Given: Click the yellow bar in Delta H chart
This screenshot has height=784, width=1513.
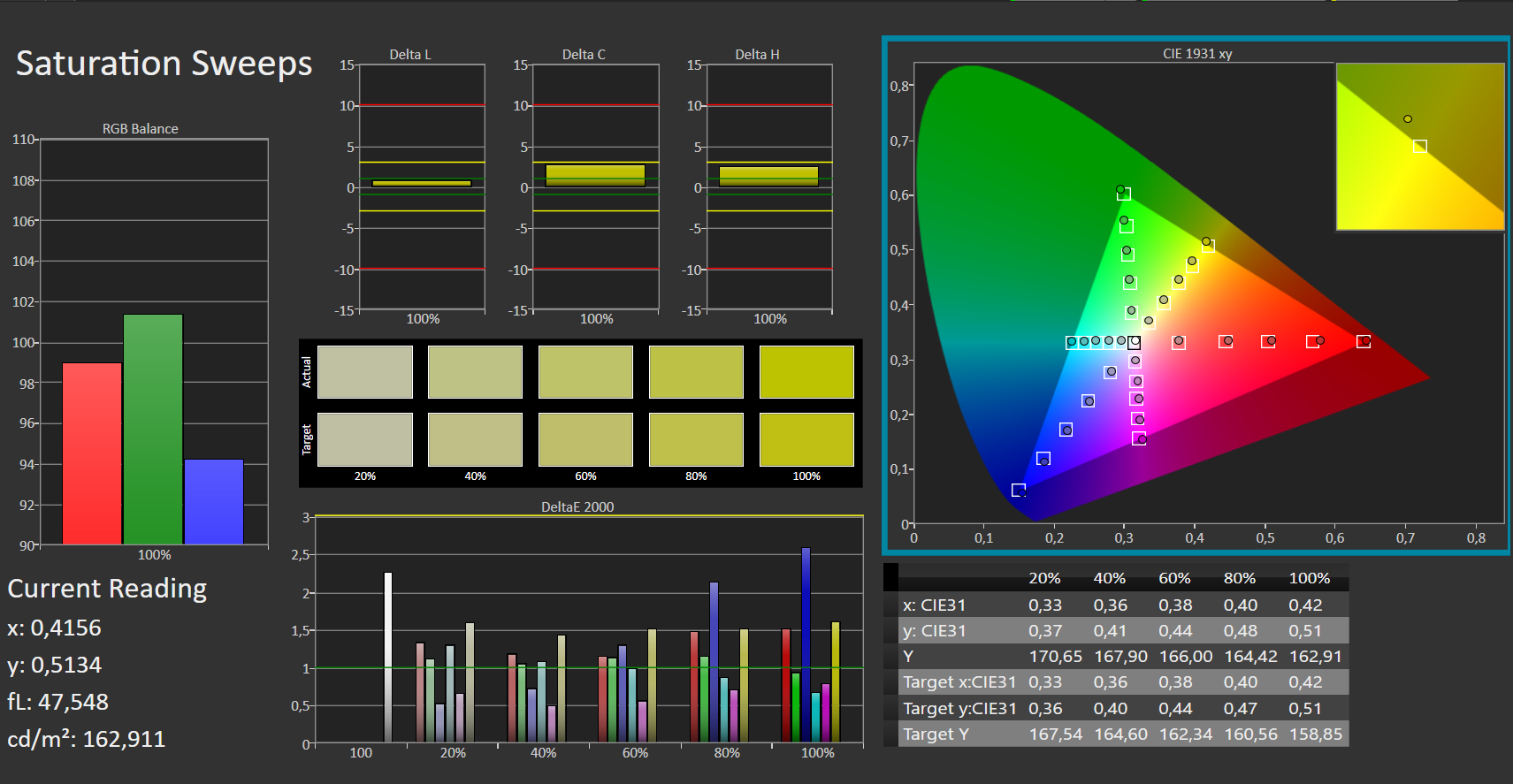Looking at the screenshot, I should 768,176.
